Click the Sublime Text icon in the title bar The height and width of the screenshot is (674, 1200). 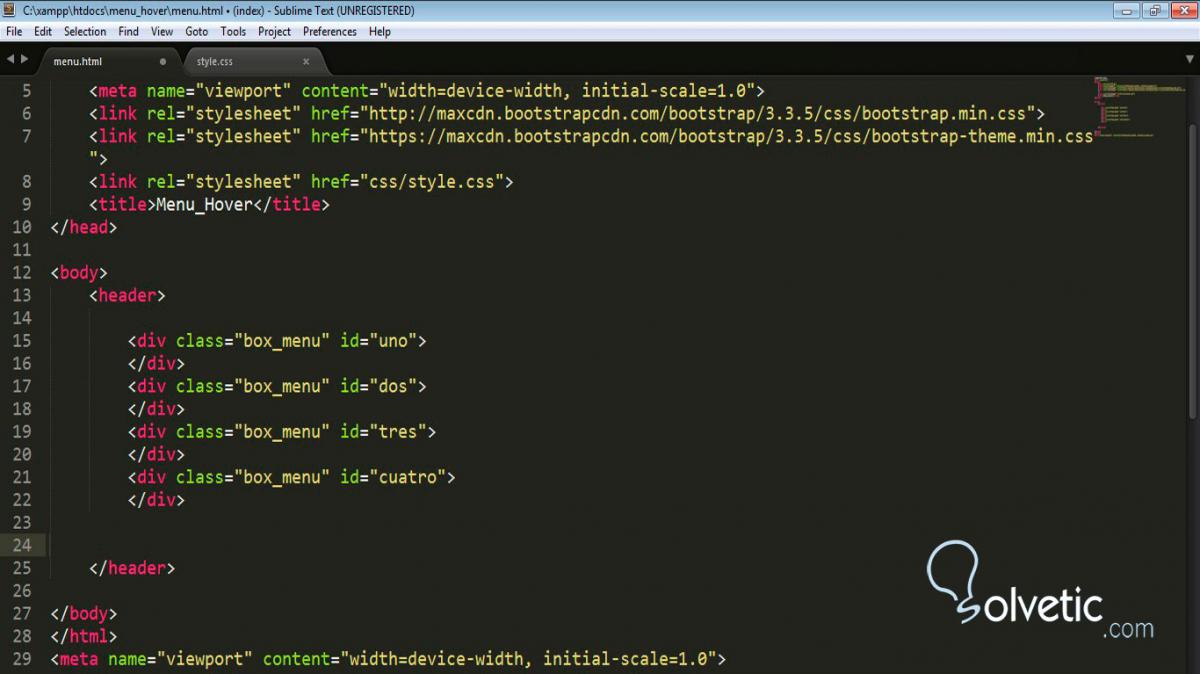click(11, 10)
